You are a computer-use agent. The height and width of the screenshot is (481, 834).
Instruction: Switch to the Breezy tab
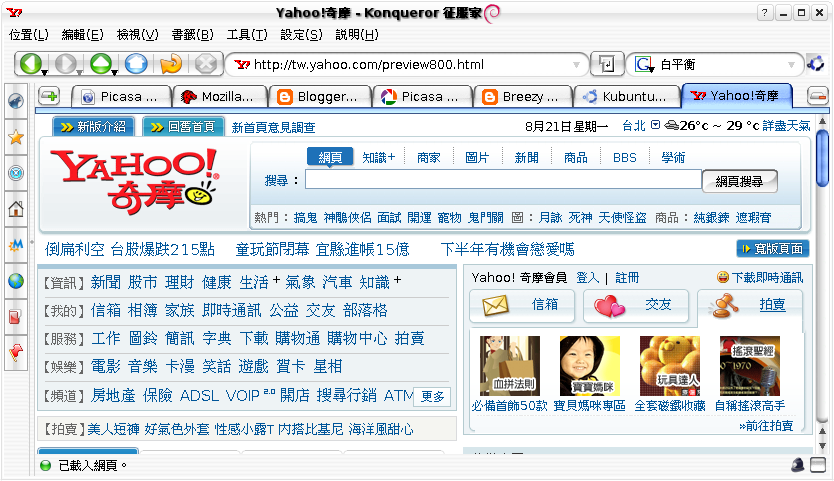coord(523,97)
